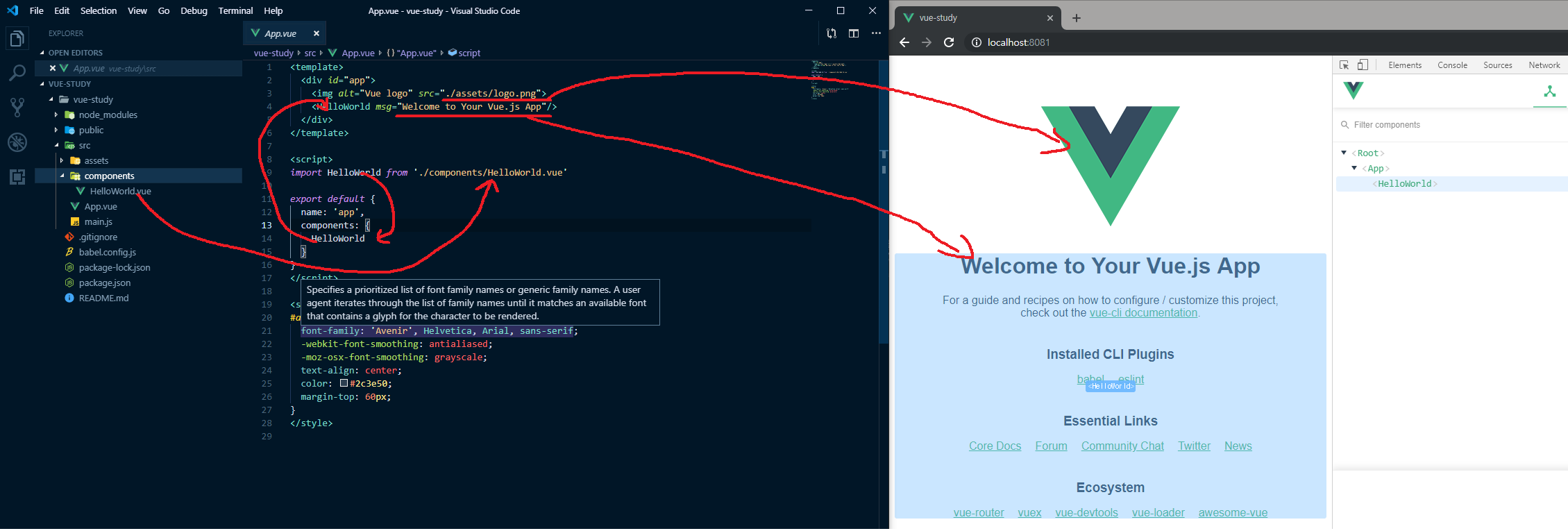Open the Debug activity bar icon
The height and width of the screenshot is (531, 1568).
[x=17, y=142]
